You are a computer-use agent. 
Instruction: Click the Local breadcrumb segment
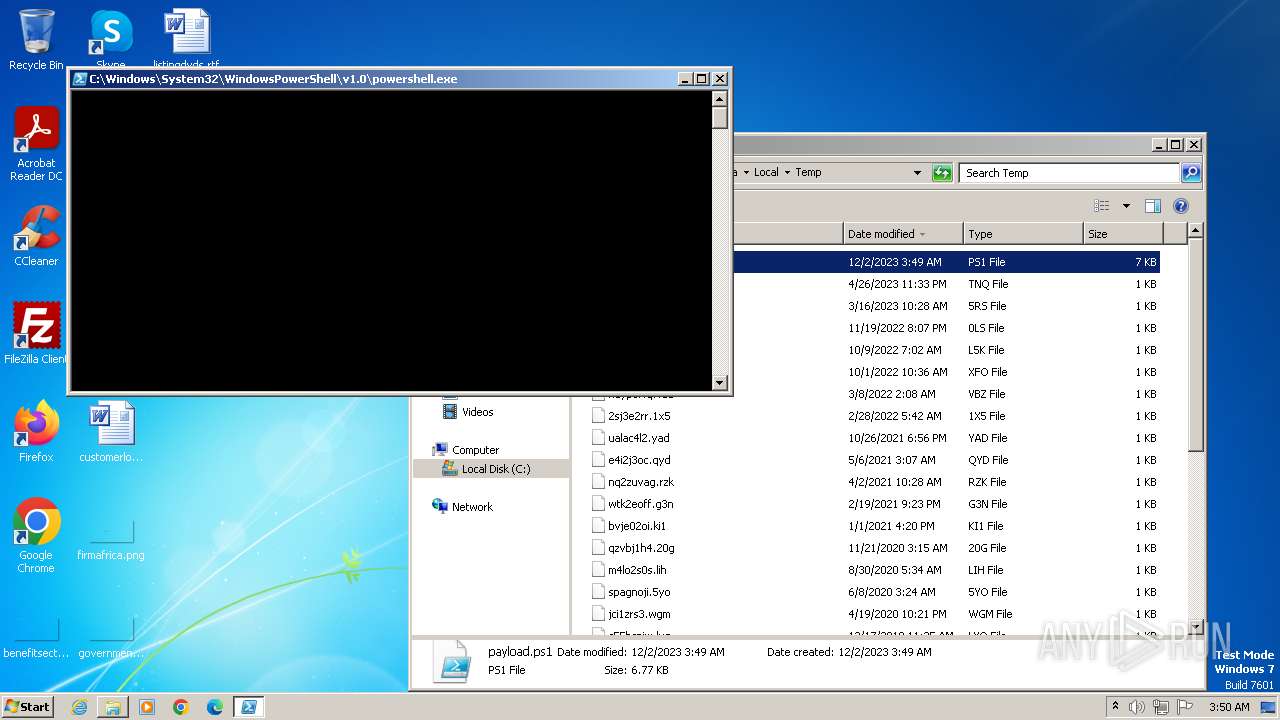pos(766,173)
